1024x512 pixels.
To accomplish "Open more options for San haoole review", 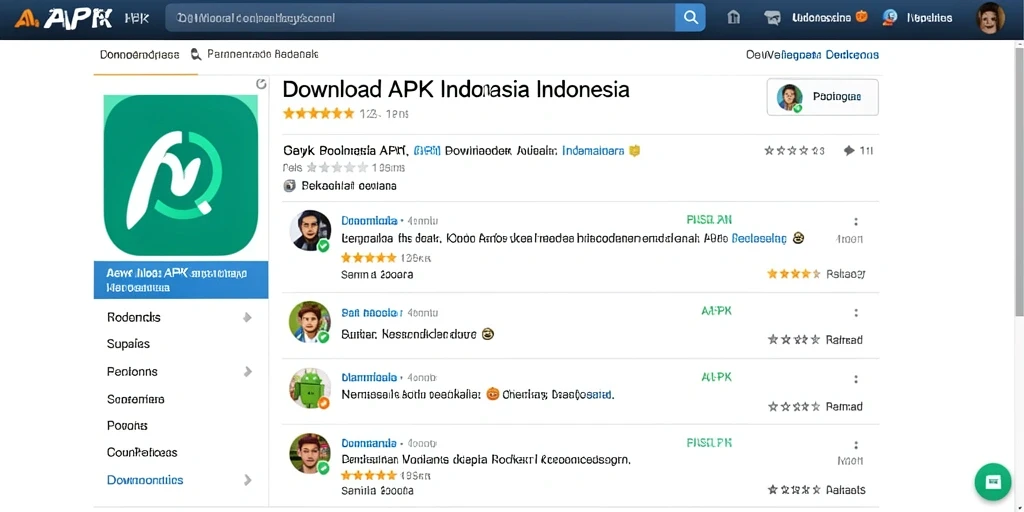I will coord(856,313).
